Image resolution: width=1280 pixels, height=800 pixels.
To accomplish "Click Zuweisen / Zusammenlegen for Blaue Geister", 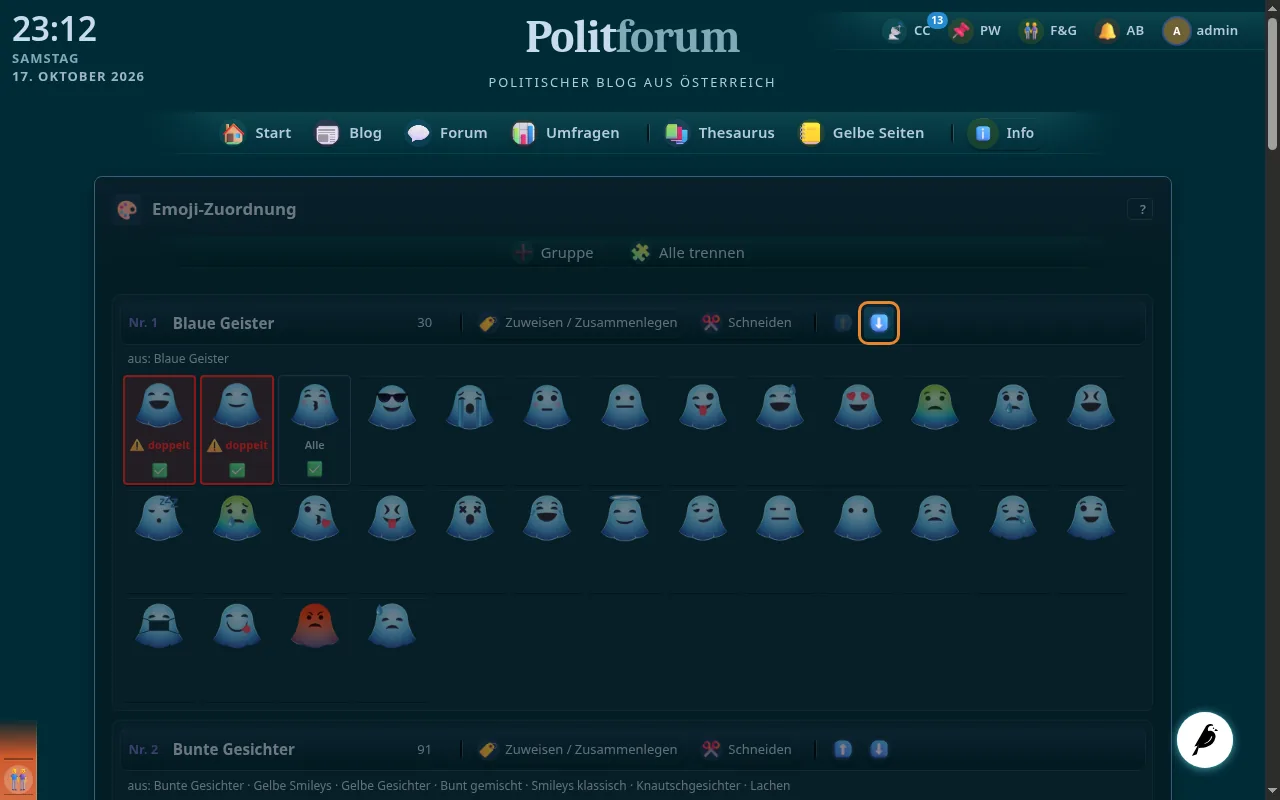I will coord(578,323).
